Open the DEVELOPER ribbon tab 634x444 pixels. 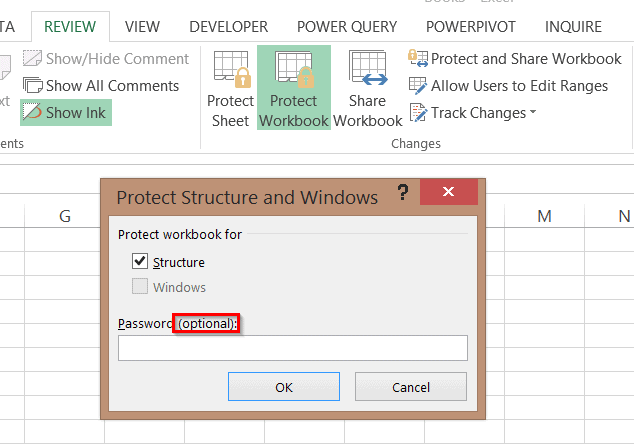coord(228,27)
